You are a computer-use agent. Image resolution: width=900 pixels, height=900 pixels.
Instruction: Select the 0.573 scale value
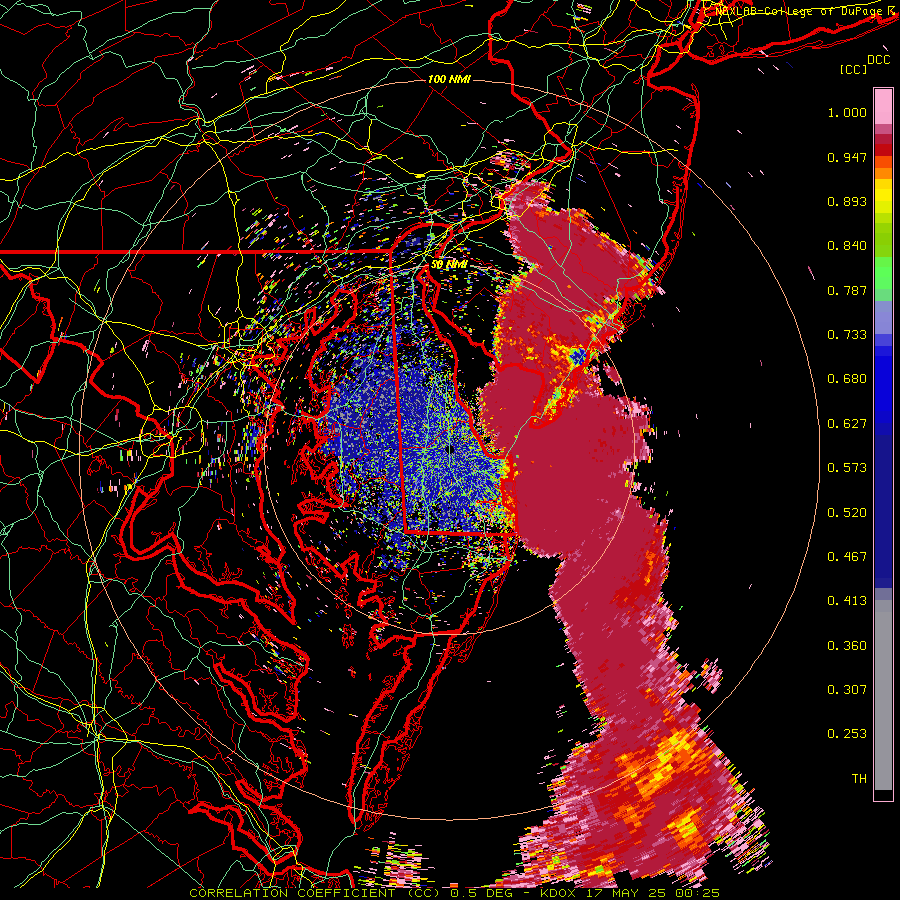click(847, 468)
